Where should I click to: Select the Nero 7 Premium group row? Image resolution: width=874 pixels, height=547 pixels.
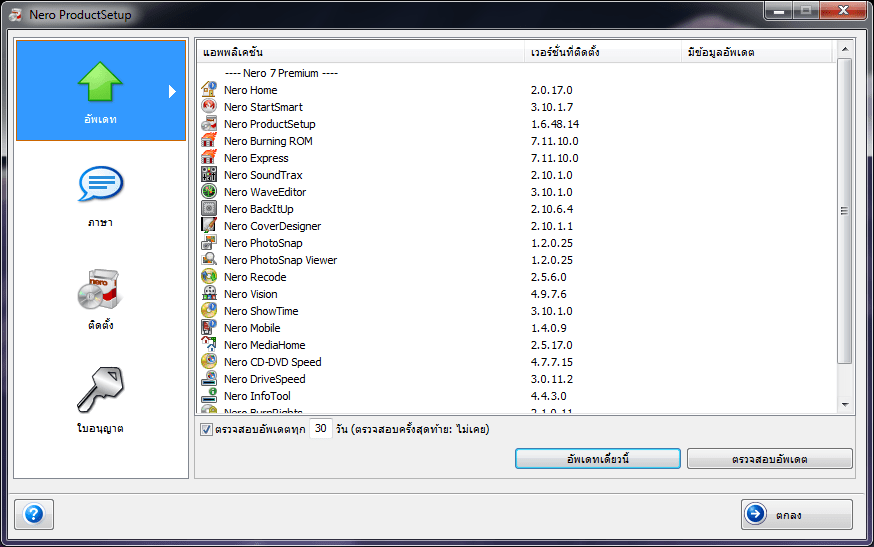pos(281,73)
